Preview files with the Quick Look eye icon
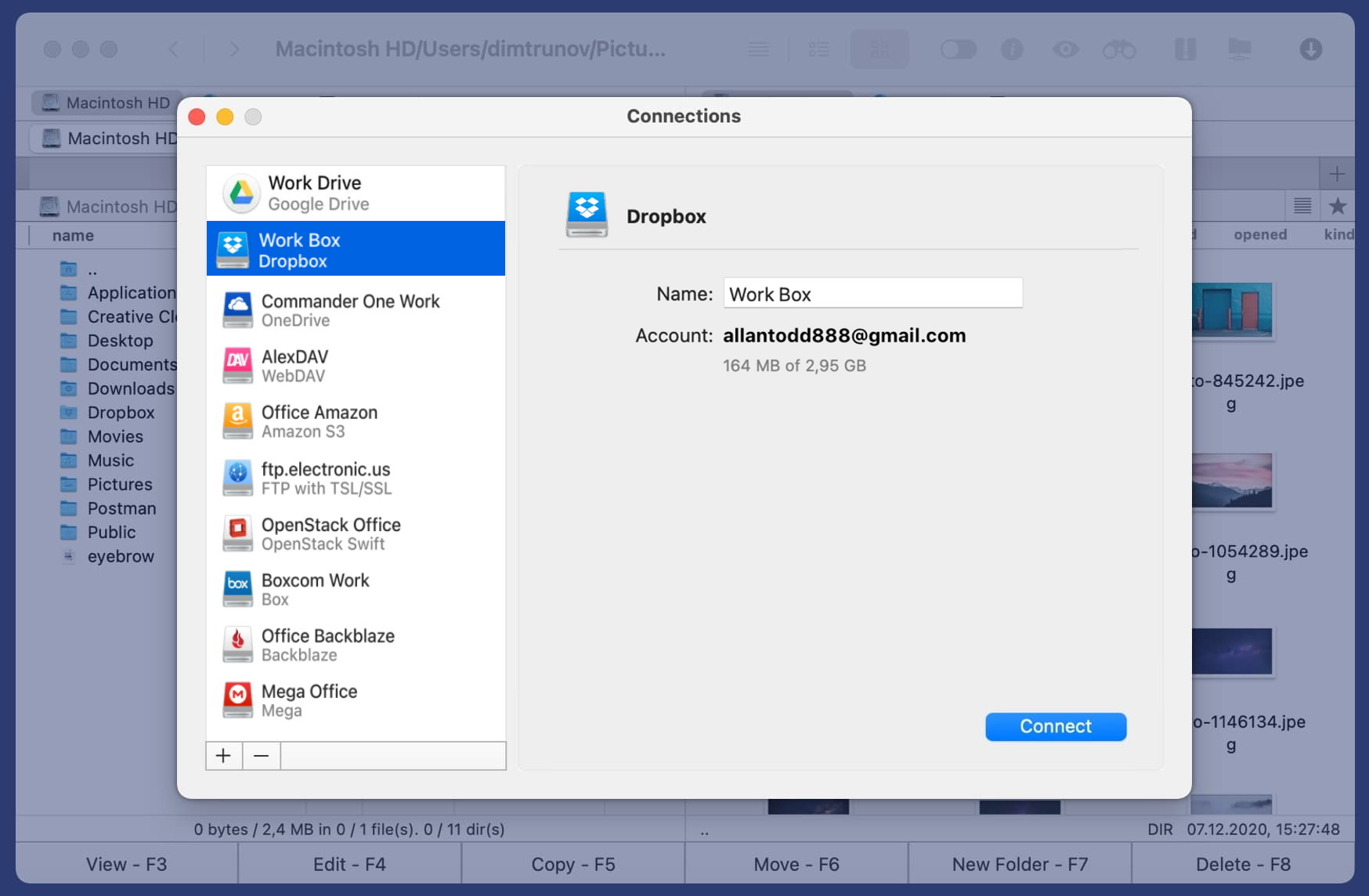The image size is (1369, 896). pos(1065,49)
